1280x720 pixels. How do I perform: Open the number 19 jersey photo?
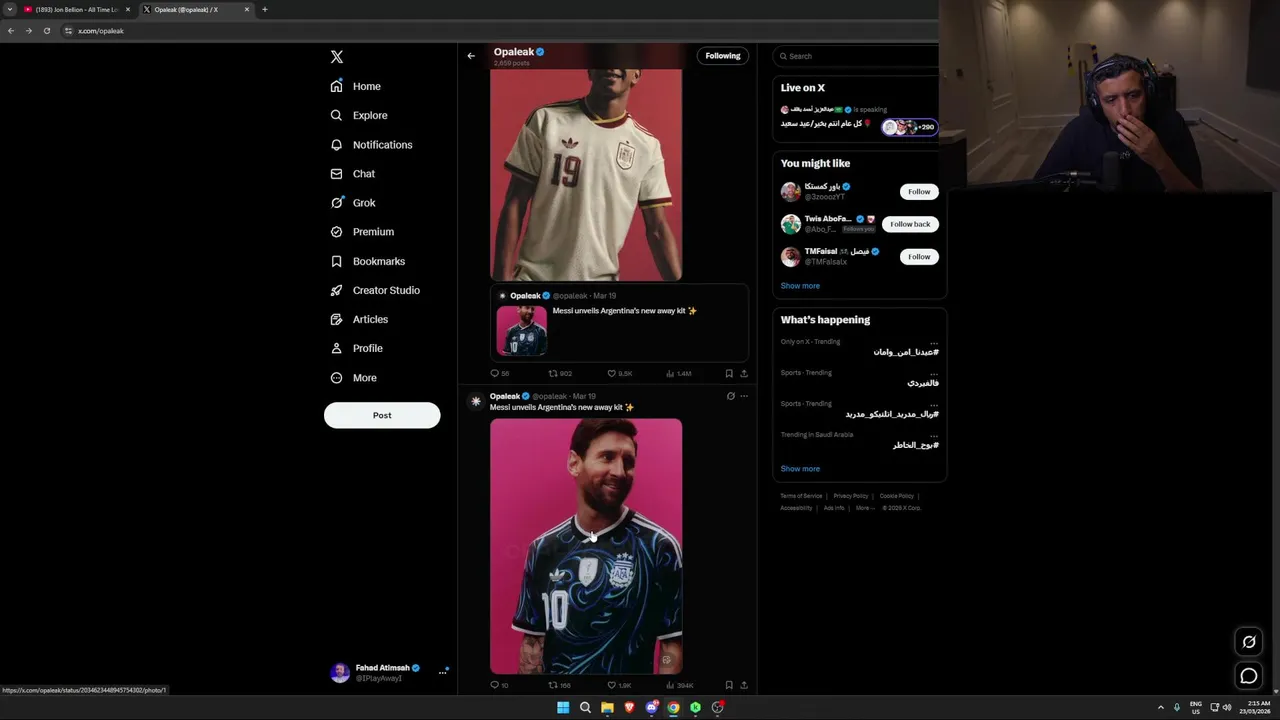[x=586, y=175]
